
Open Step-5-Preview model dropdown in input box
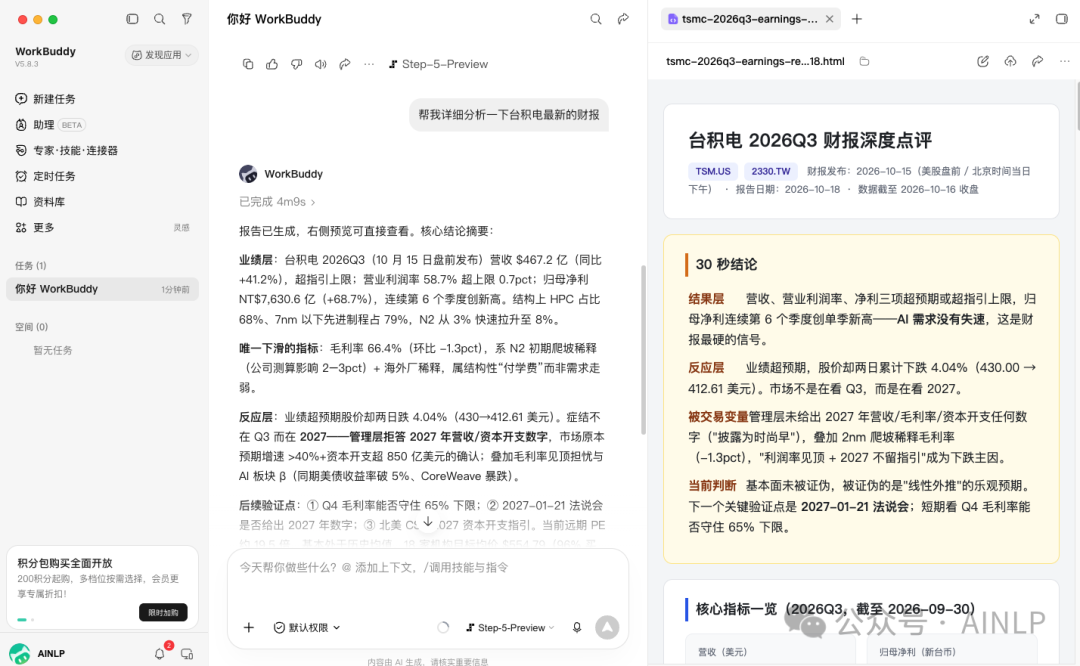click(x=510, y=627)
